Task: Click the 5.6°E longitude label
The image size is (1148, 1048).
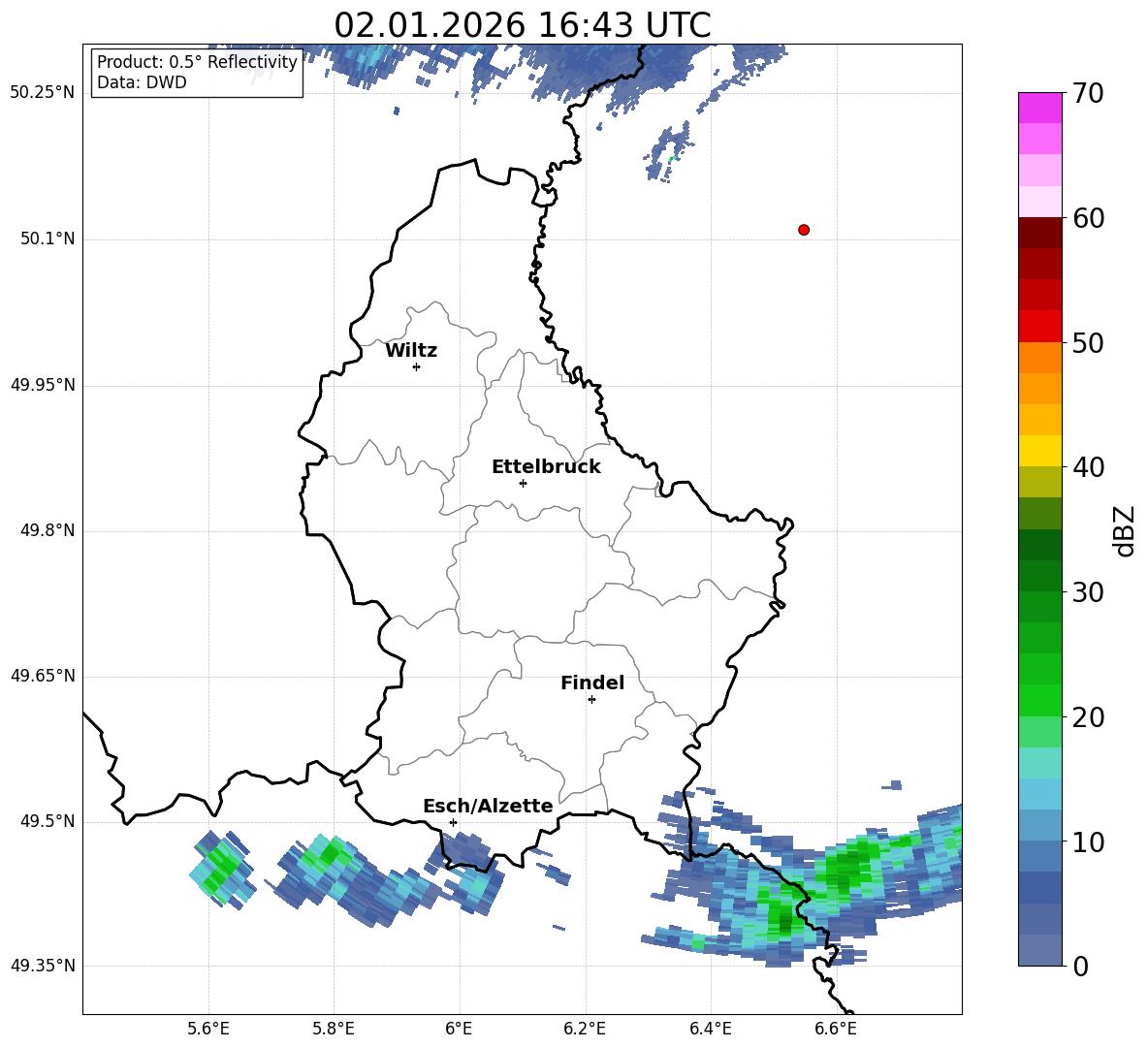Action: 208,1029
